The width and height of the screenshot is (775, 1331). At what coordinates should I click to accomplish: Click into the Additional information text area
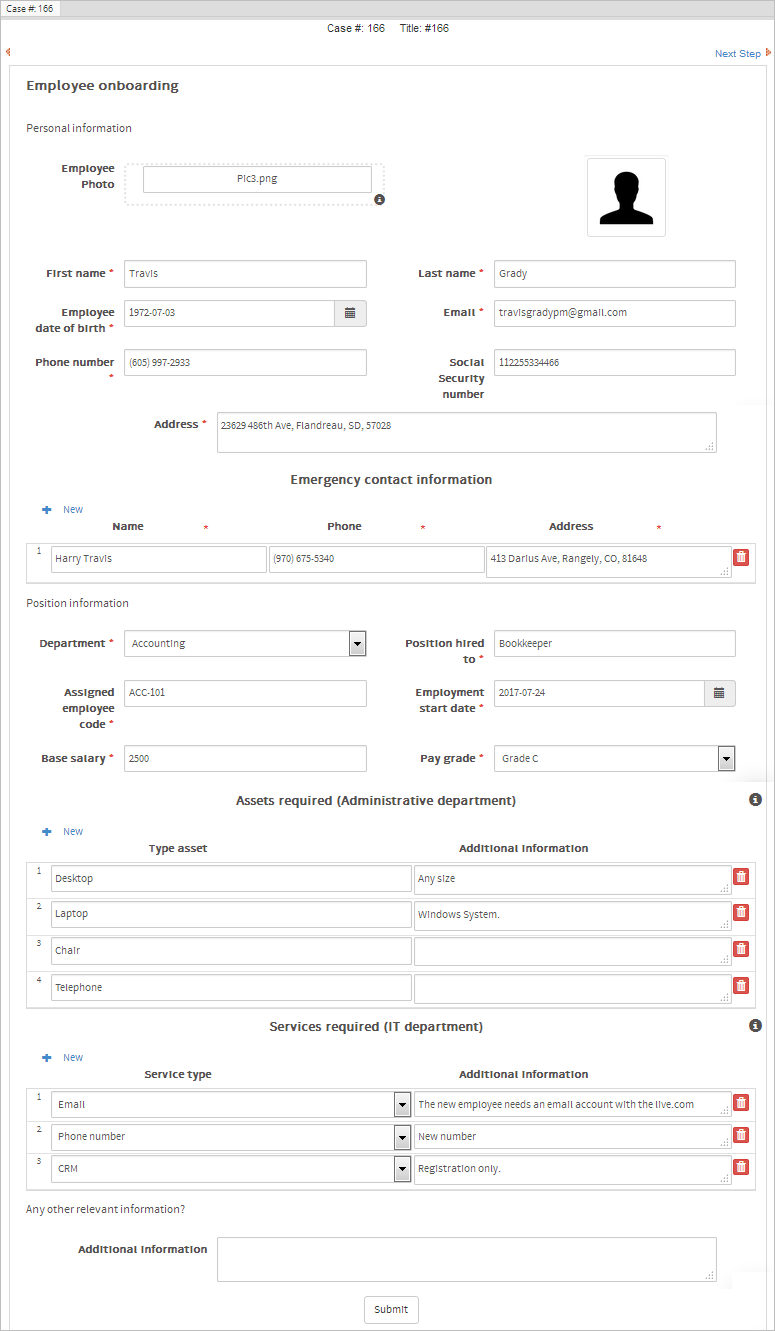(466, 1259)
